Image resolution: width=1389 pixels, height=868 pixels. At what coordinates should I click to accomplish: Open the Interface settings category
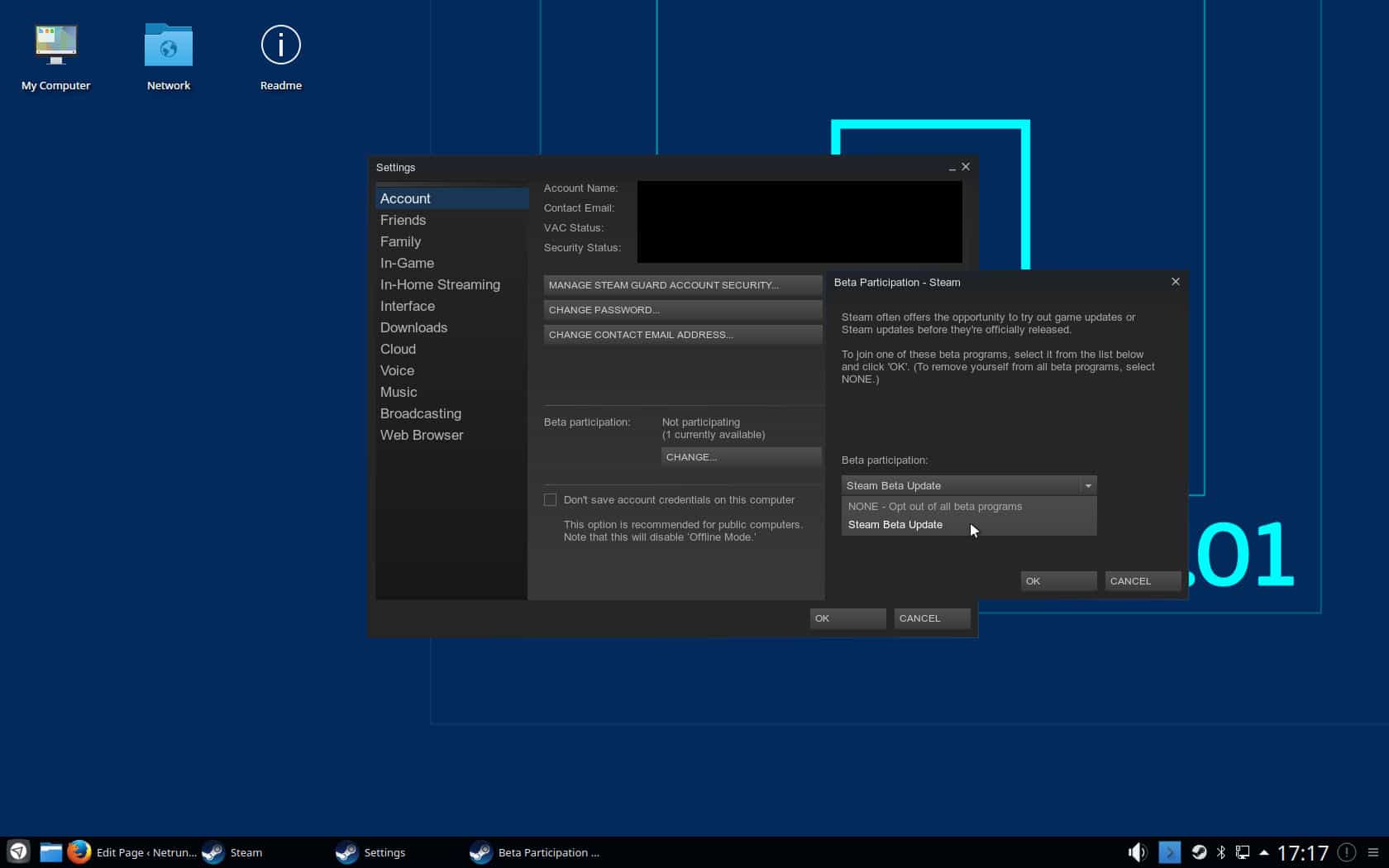point(451,306)
